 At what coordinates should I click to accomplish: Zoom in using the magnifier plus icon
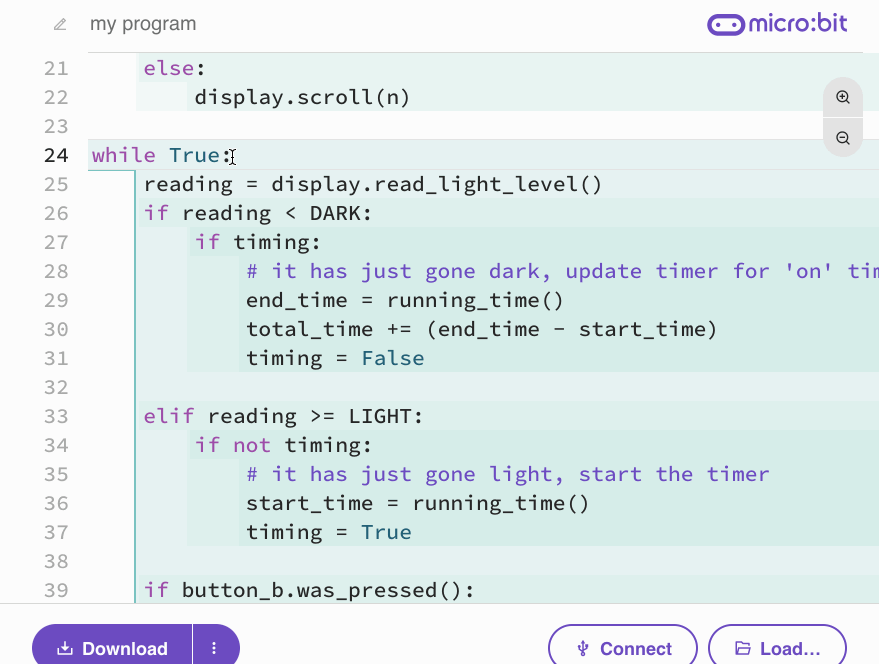point(842,96)
